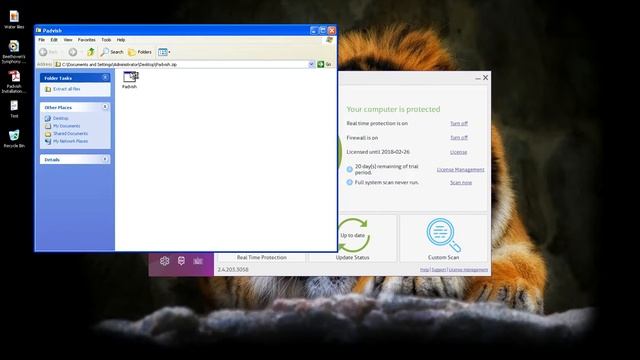Click 'Your computer is protected' status text

point(393,109)
